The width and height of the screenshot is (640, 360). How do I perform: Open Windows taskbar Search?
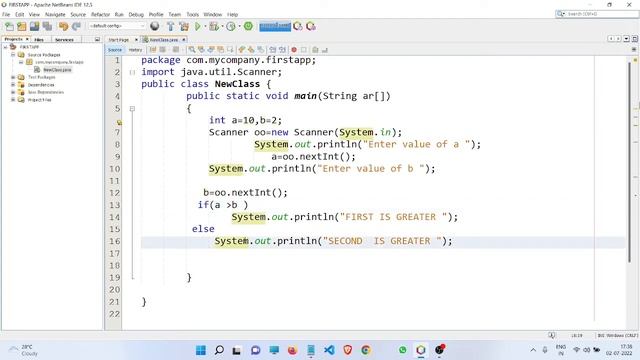[x=219, y=350]
